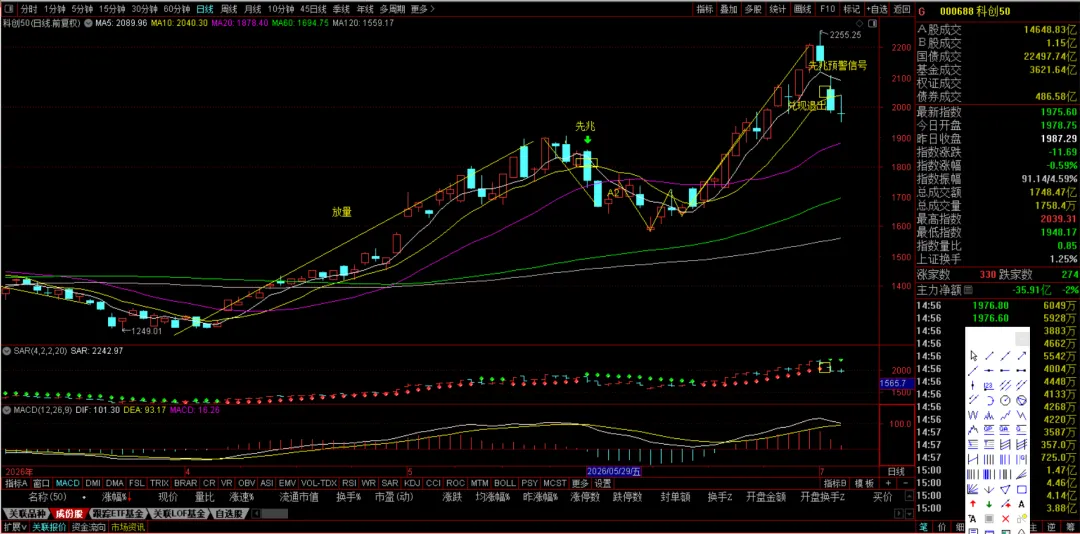Select the arrow pointer drawing tool
Image resolution: width=1080 pixels, height=534 pixels.
(x=973, y=356)
